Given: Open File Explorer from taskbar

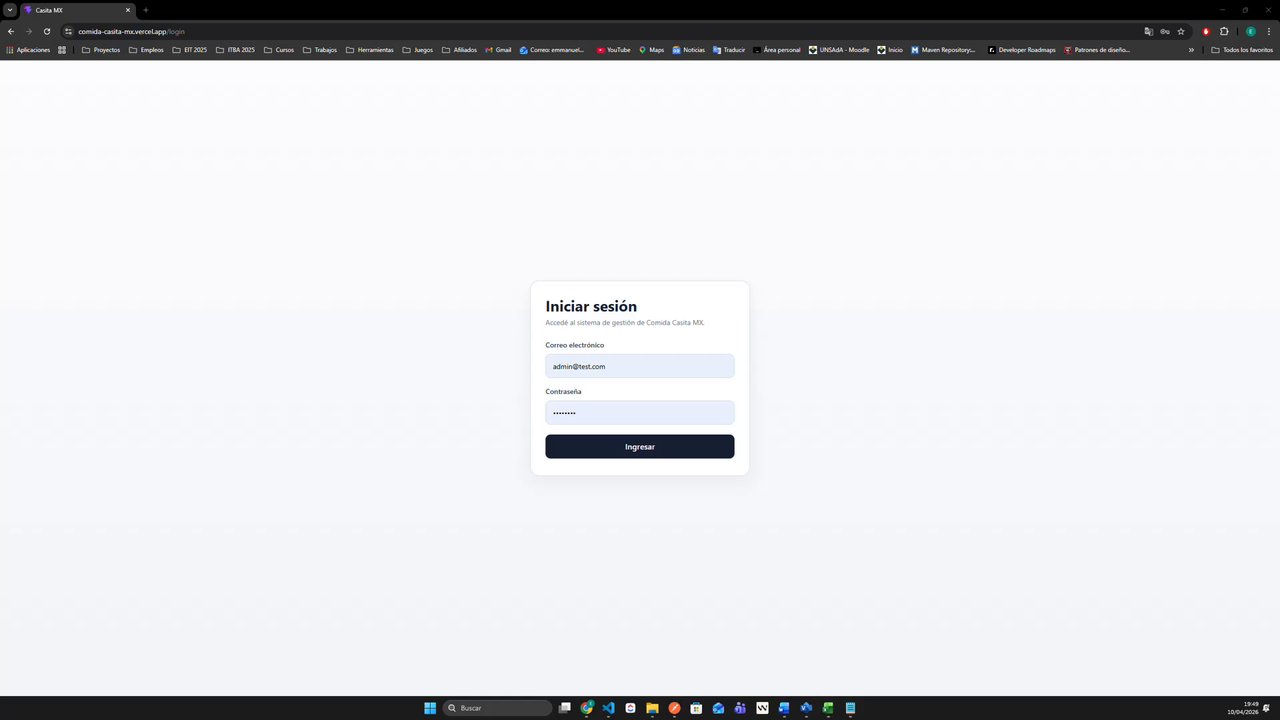Looking at the screenshot, I should point(652,708).
